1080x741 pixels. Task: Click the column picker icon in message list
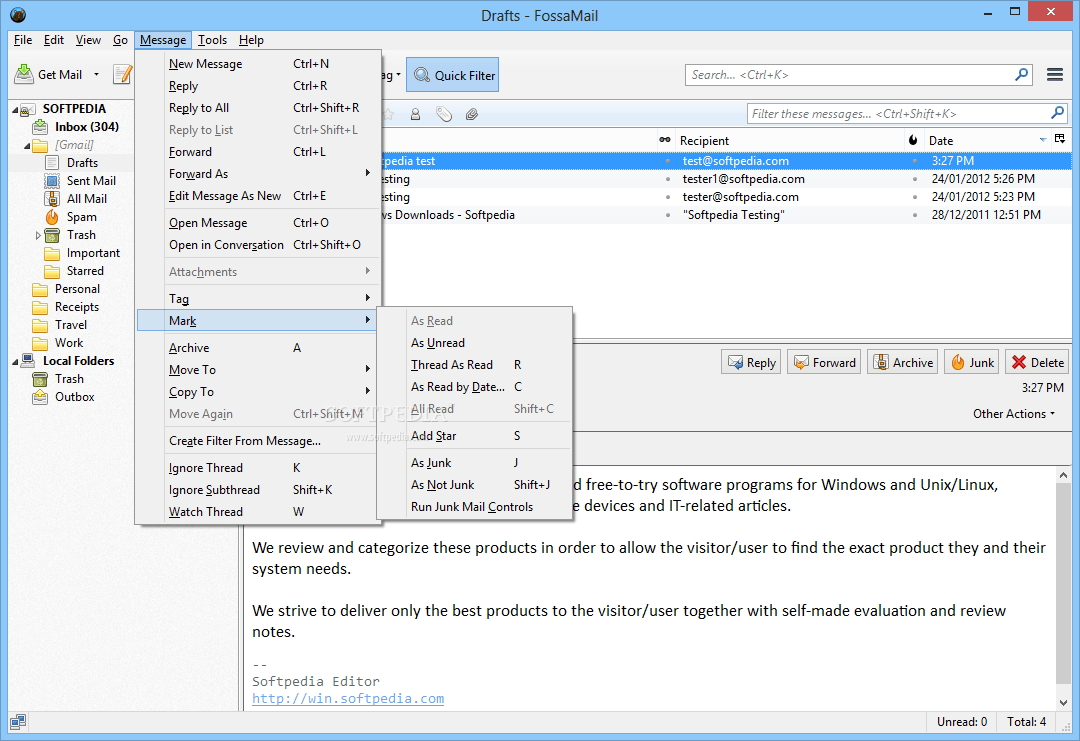pos(1060,140)
